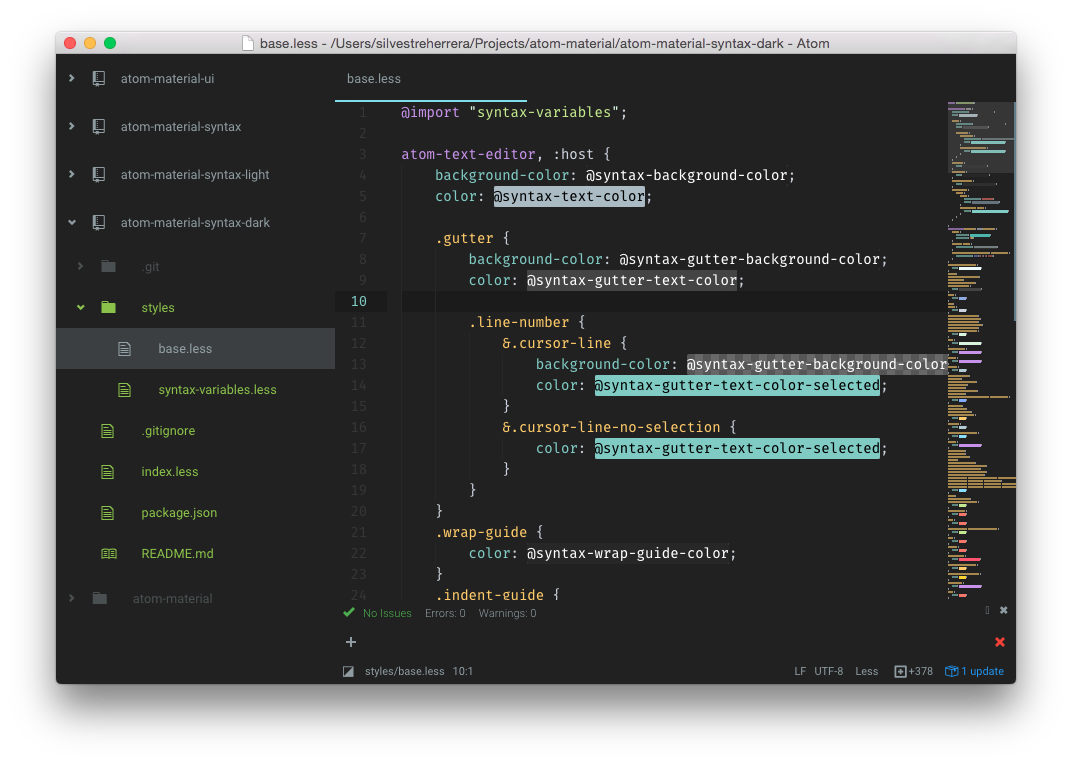Image resolution: width=1072 pixels, height=764 pixels.
Task: Open the Less grammar selector
Action: pyautogui.click(x=866, y=672)
